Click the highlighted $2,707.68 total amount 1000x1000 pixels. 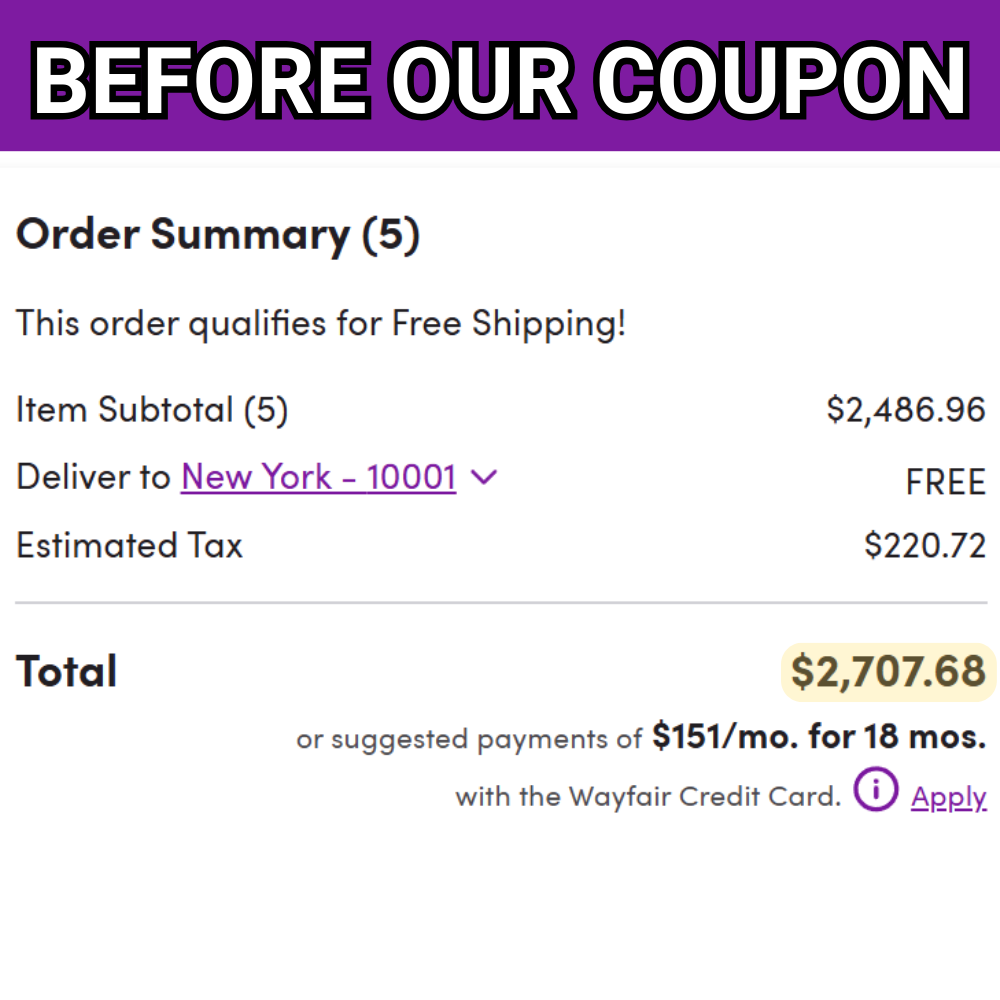[x=887, y=671]
